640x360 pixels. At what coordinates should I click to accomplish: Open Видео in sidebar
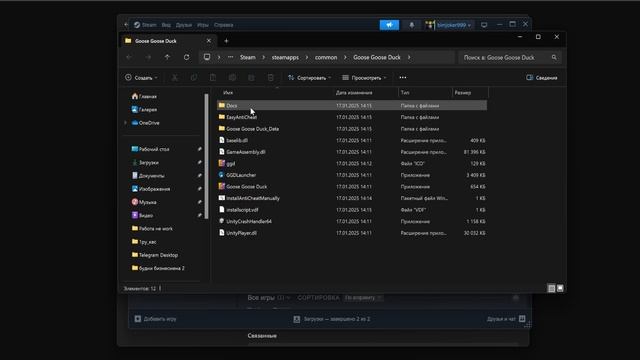[142, 215]
